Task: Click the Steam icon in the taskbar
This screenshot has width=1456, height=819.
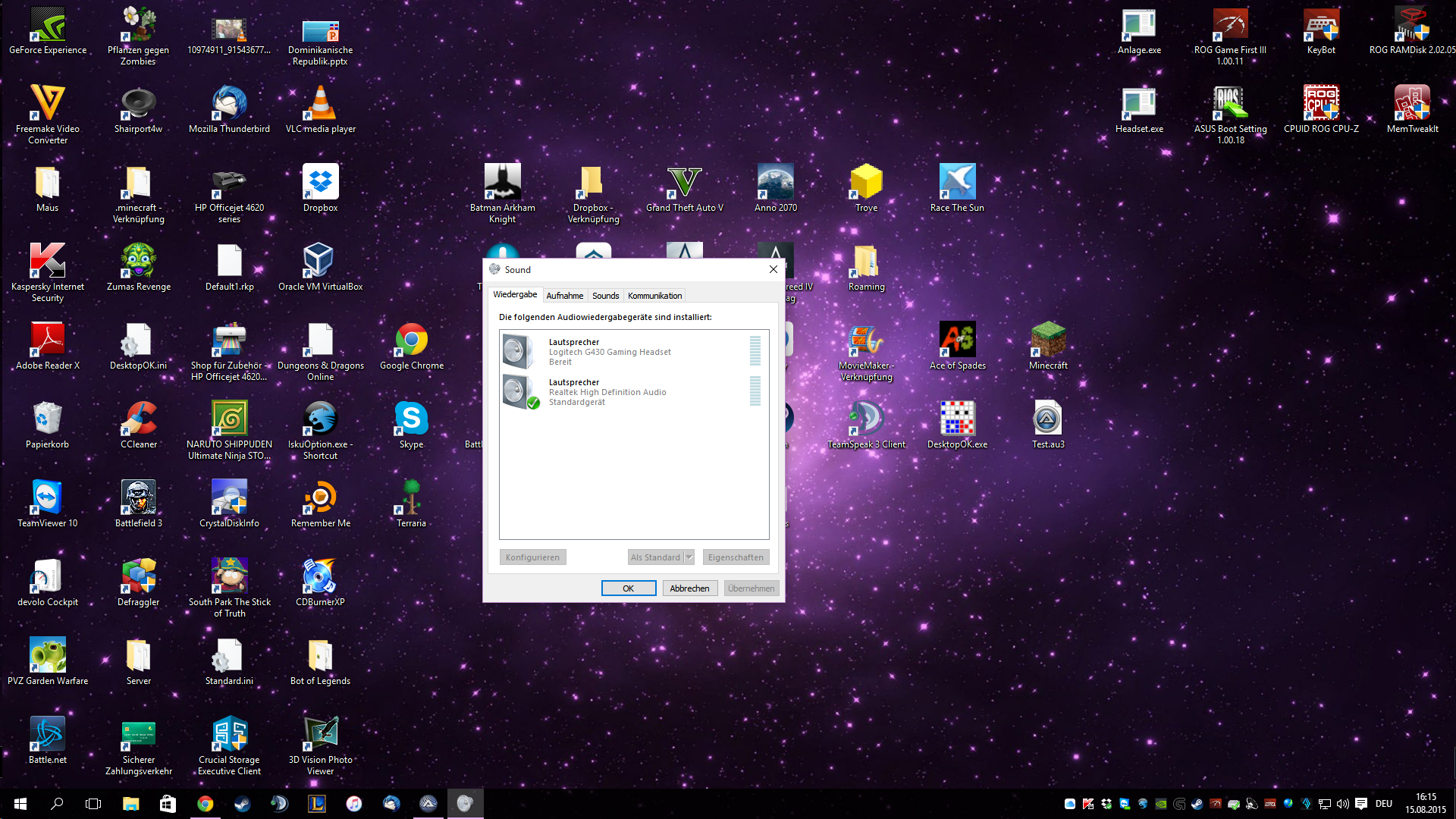Action: point(243,804)
